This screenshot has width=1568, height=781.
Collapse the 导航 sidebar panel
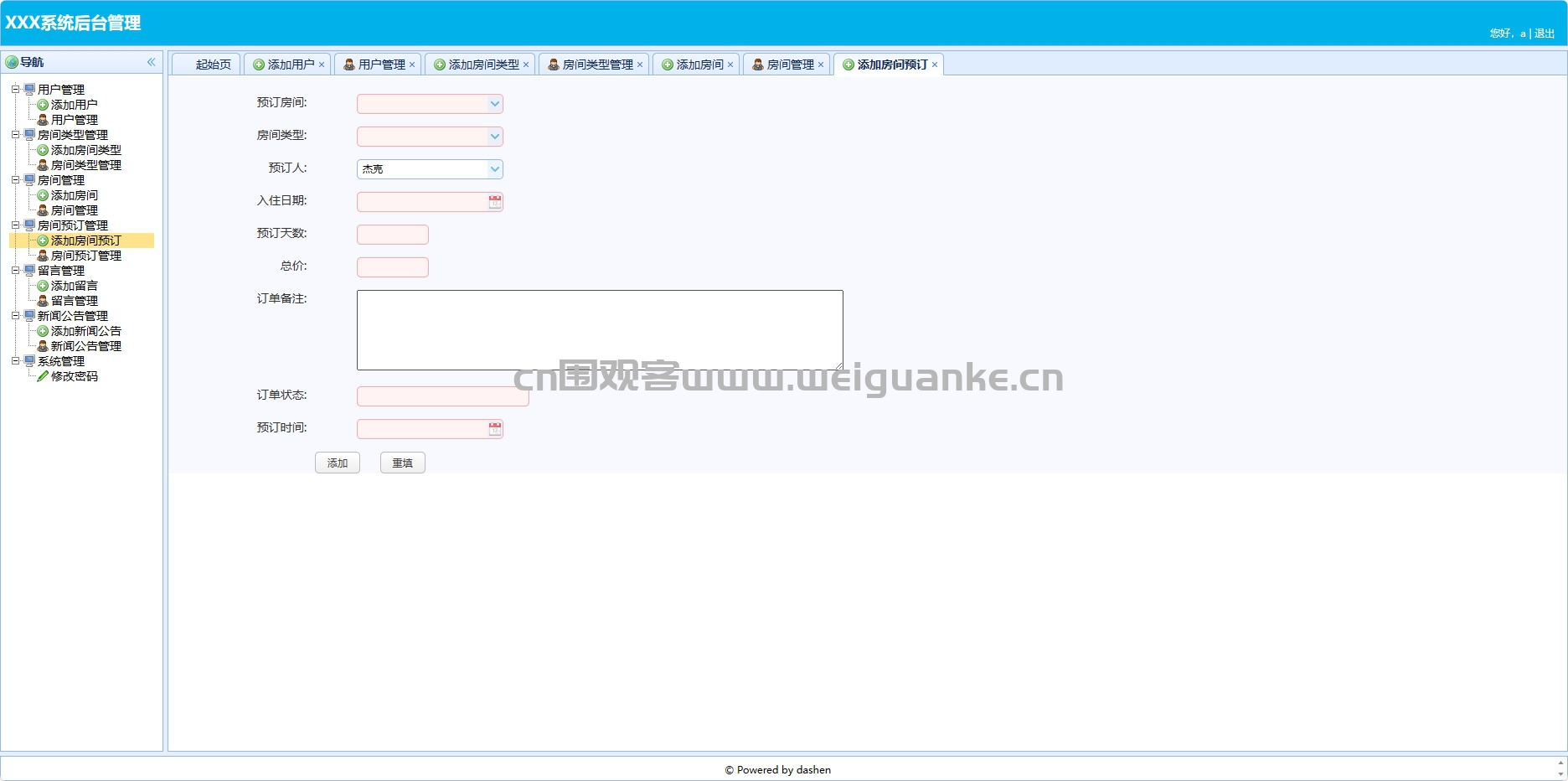coord(152,62)
